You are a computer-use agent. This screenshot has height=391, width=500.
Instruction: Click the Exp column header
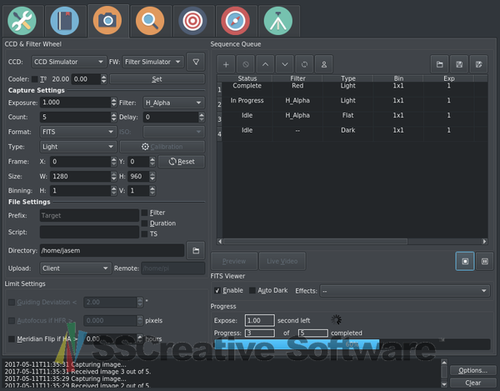(449, 78)
